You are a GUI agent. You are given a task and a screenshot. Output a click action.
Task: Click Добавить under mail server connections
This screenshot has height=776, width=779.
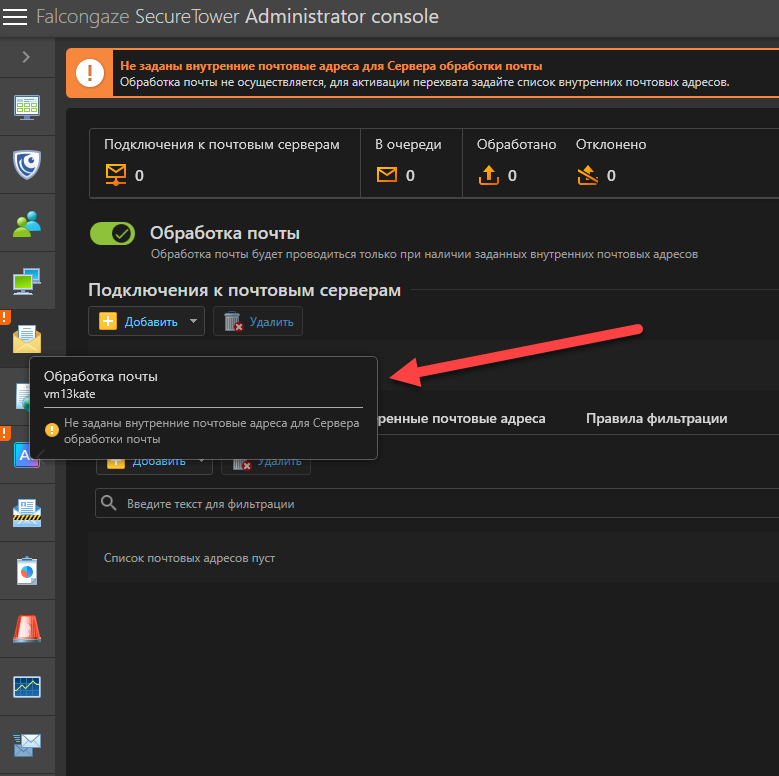(x=138, y=321)
